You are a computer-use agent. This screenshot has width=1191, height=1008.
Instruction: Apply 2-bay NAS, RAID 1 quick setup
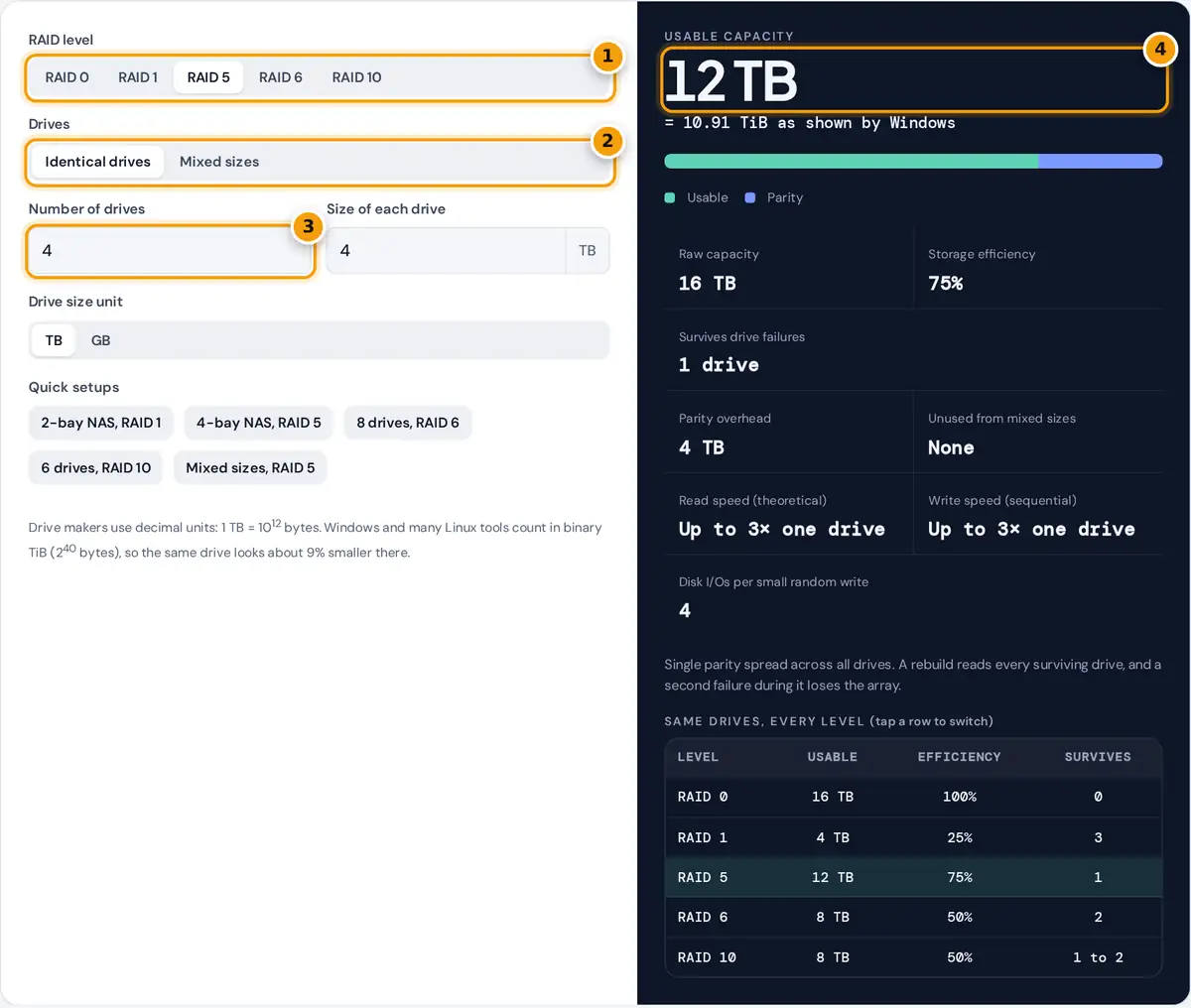coord(101,423)
